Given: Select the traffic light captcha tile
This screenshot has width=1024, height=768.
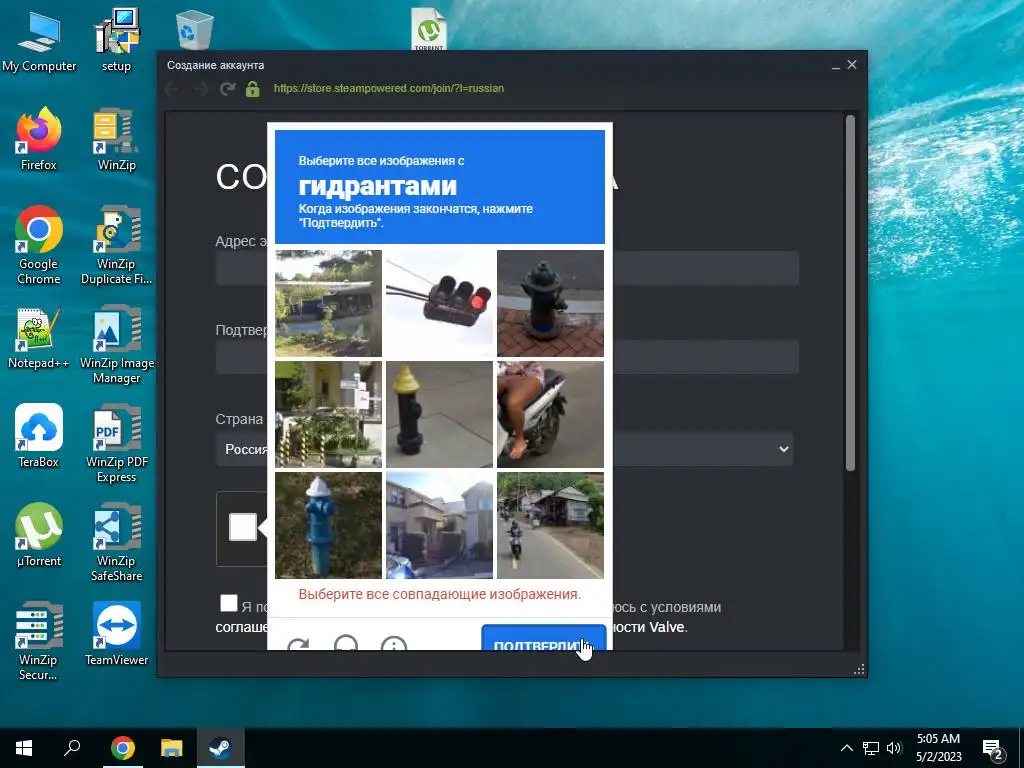Looking at the screenshot, I should tap(439, 303).
